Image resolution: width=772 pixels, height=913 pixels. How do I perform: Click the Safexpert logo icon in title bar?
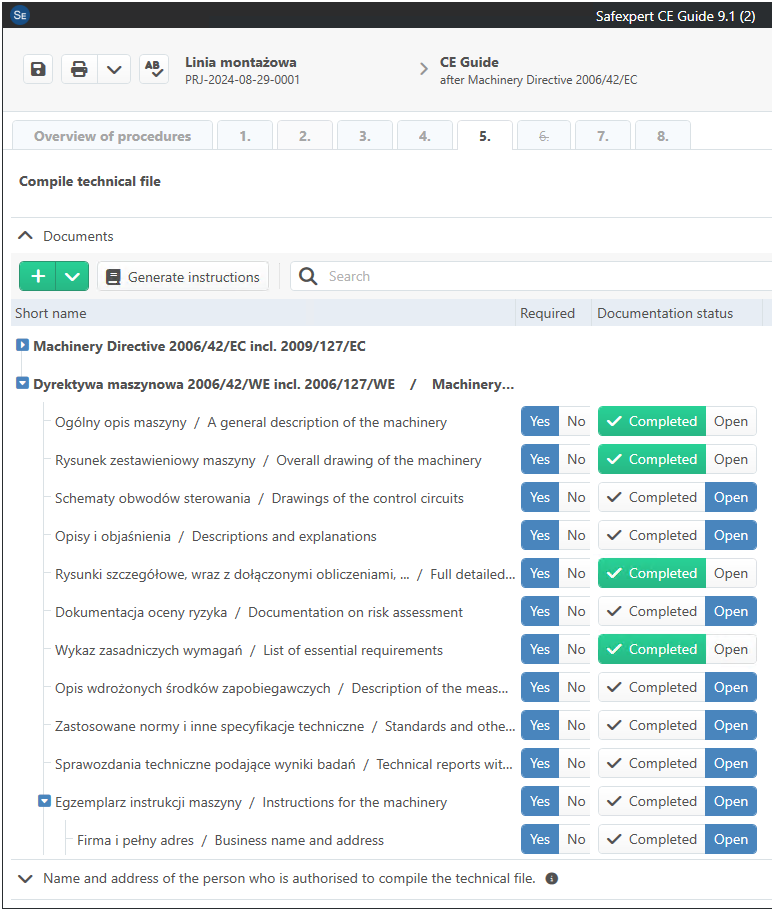(20, 15)
